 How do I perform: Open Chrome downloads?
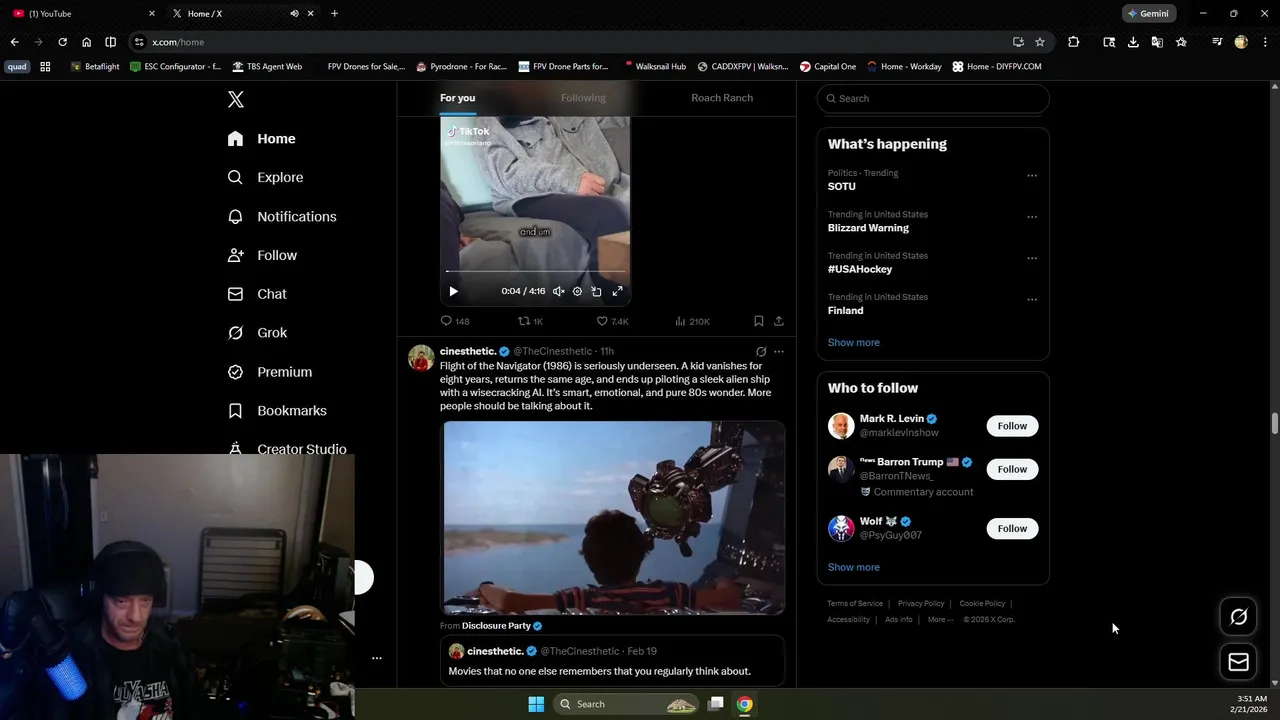click(x=1133, y=42)
